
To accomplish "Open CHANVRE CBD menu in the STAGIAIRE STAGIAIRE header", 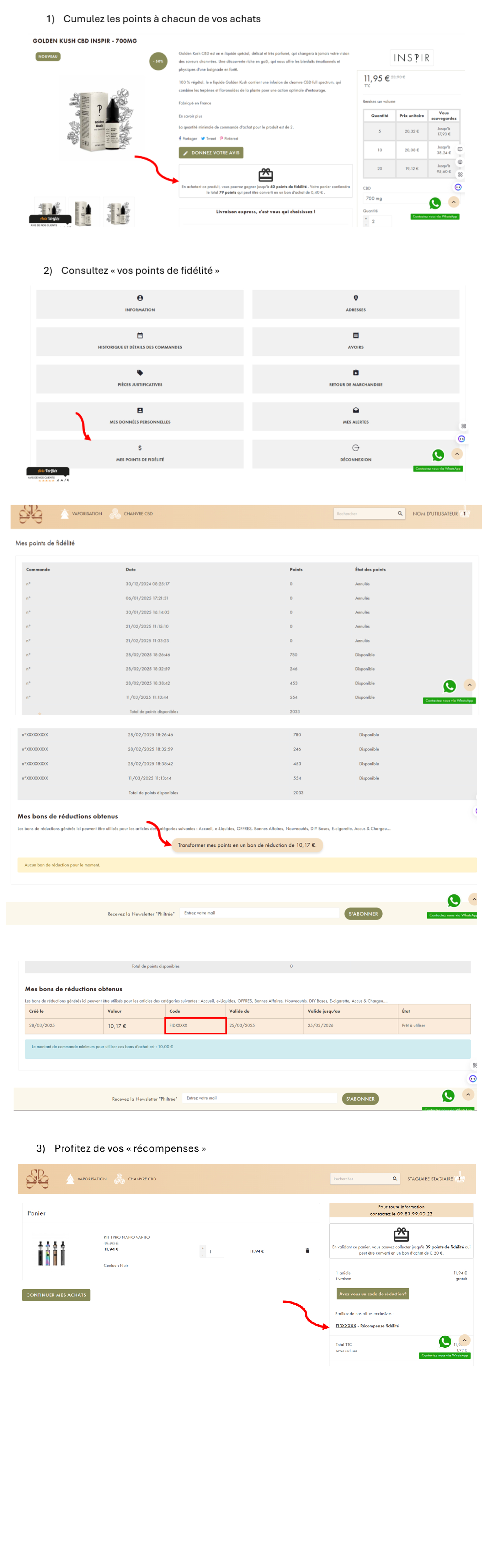I will tap(135, 1179).
